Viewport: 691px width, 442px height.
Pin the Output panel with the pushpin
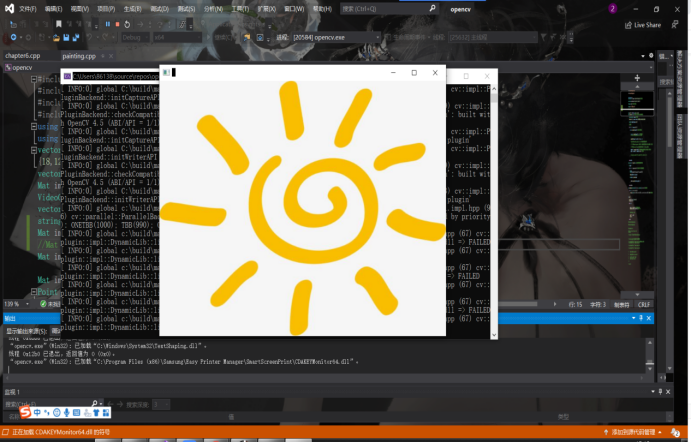(x=641, y=318)
